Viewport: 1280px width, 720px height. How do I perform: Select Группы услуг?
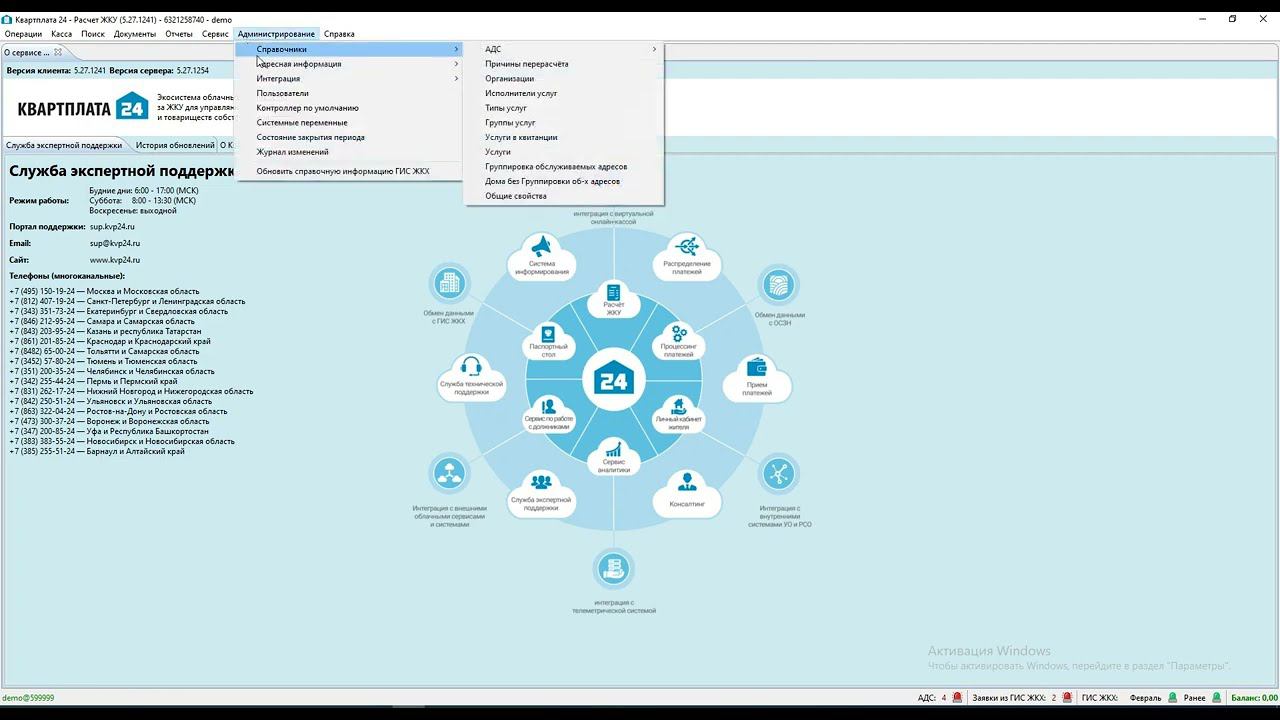point(564,122)
